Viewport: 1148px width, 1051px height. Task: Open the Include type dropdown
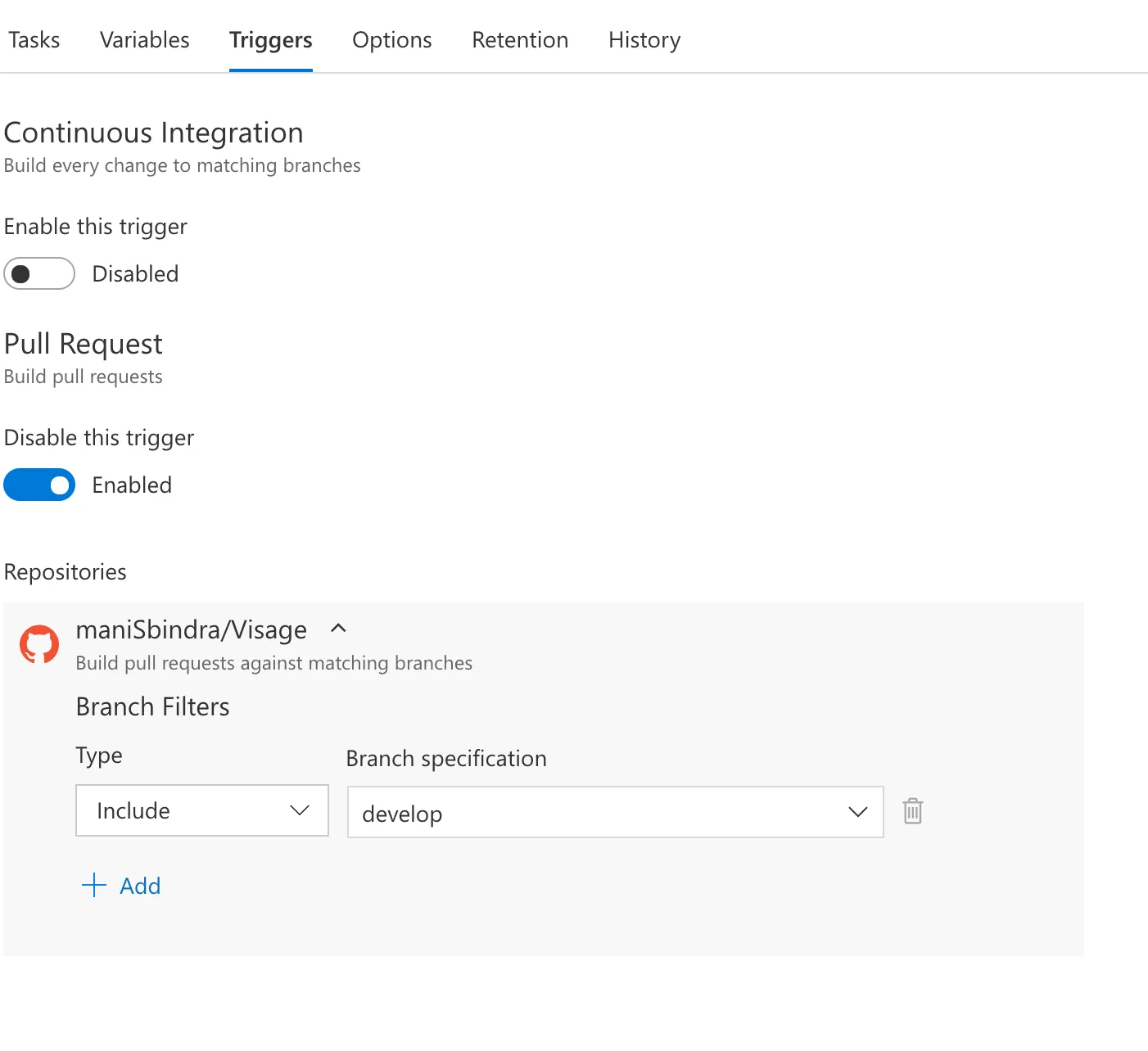coord(202,810)
